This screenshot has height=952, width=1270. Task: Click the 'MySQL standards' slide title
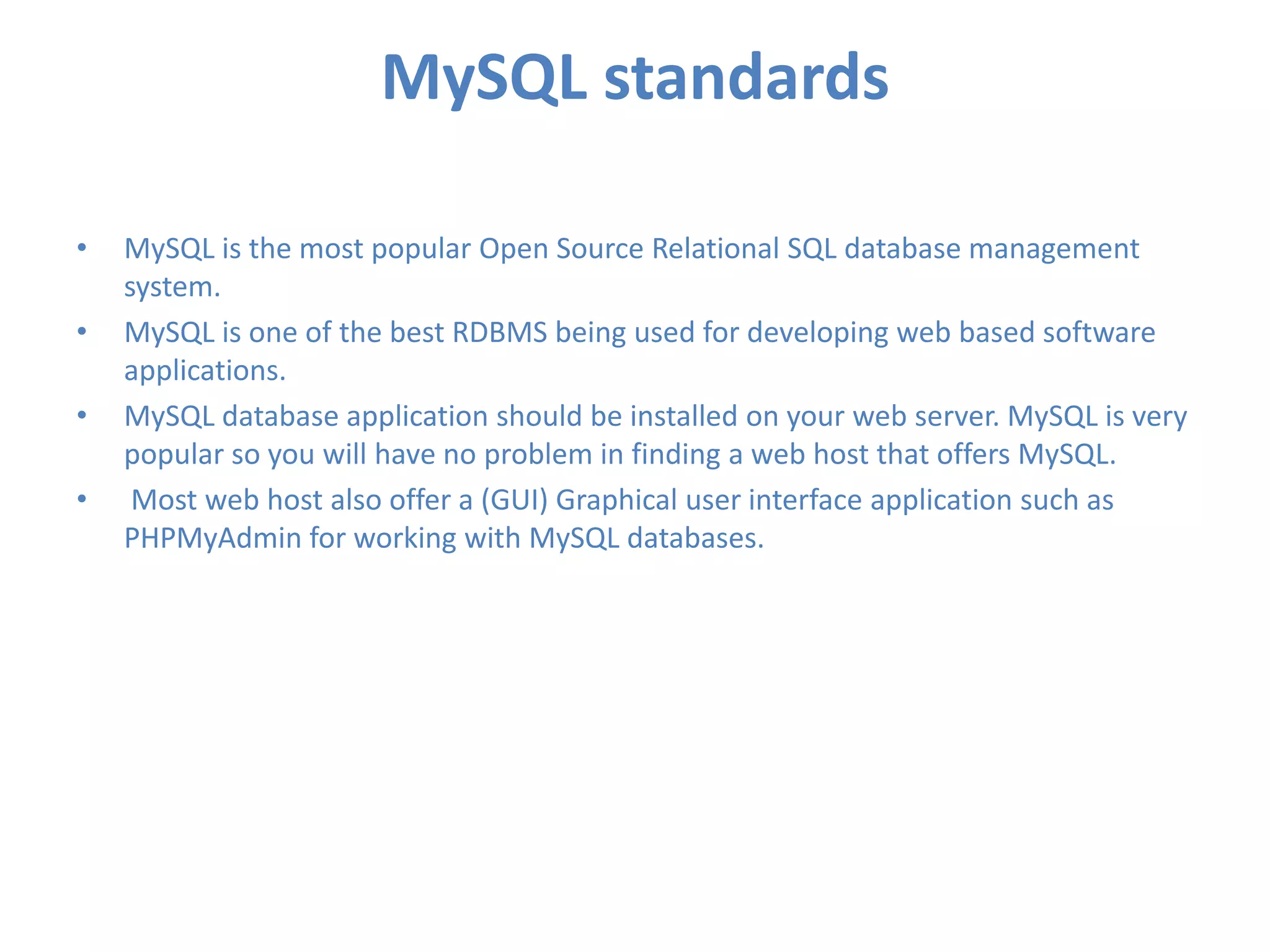tap(635, 77)
